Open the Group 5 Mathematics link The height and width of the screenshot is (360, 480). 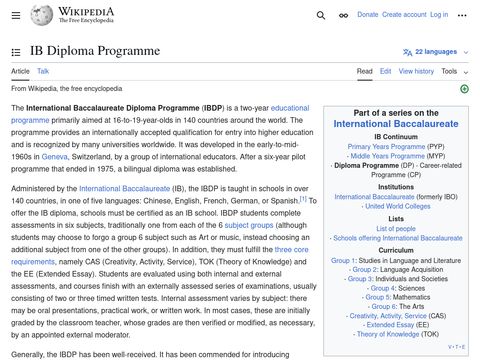click(x=378, y=297)
